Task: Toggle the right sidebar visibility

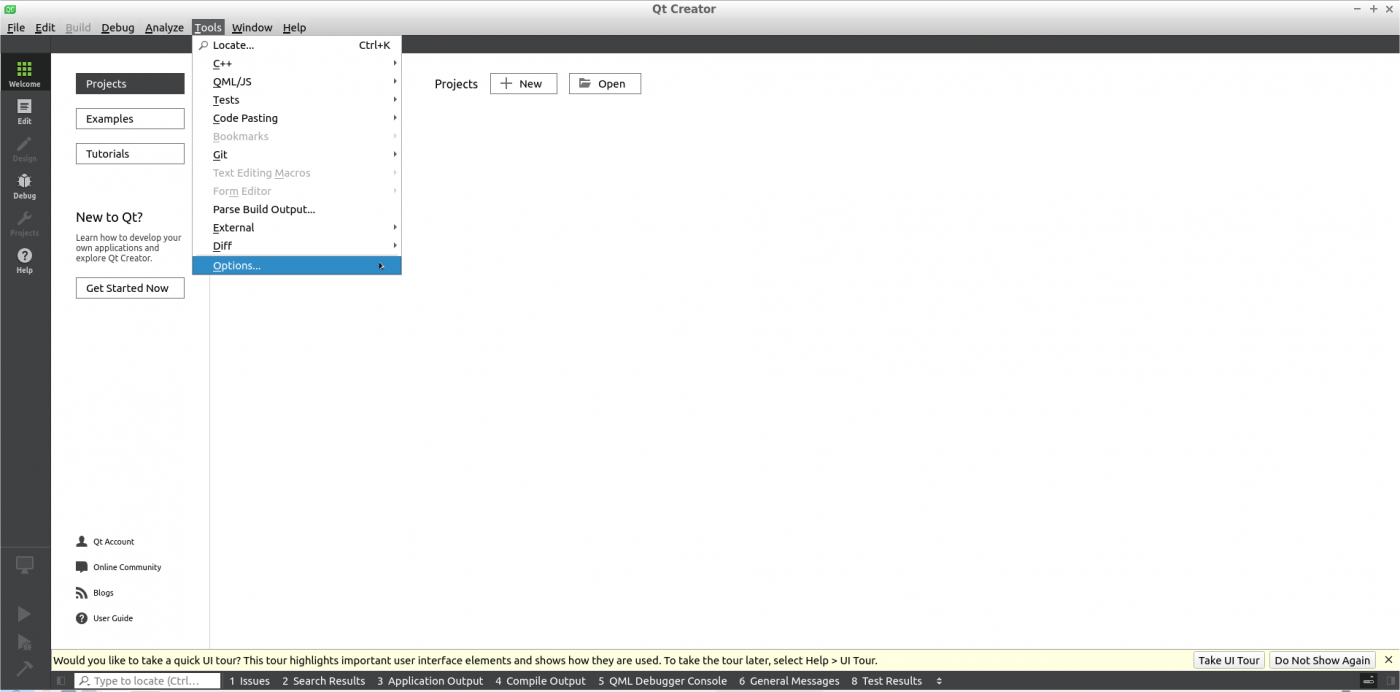Action: coord(1391,681)
